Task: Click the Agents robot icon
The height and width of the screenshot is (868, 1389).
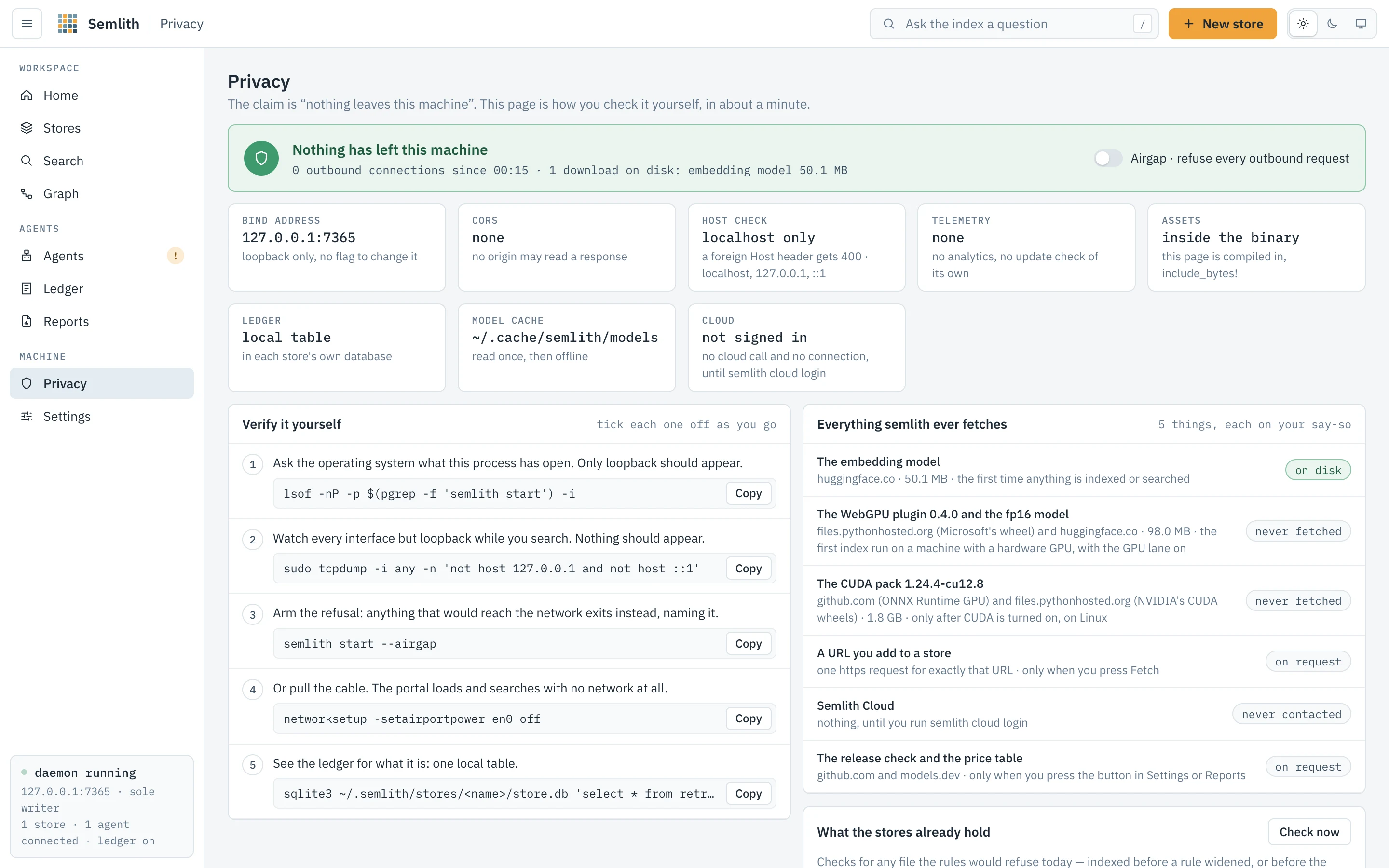Action: tap(27, 256)
